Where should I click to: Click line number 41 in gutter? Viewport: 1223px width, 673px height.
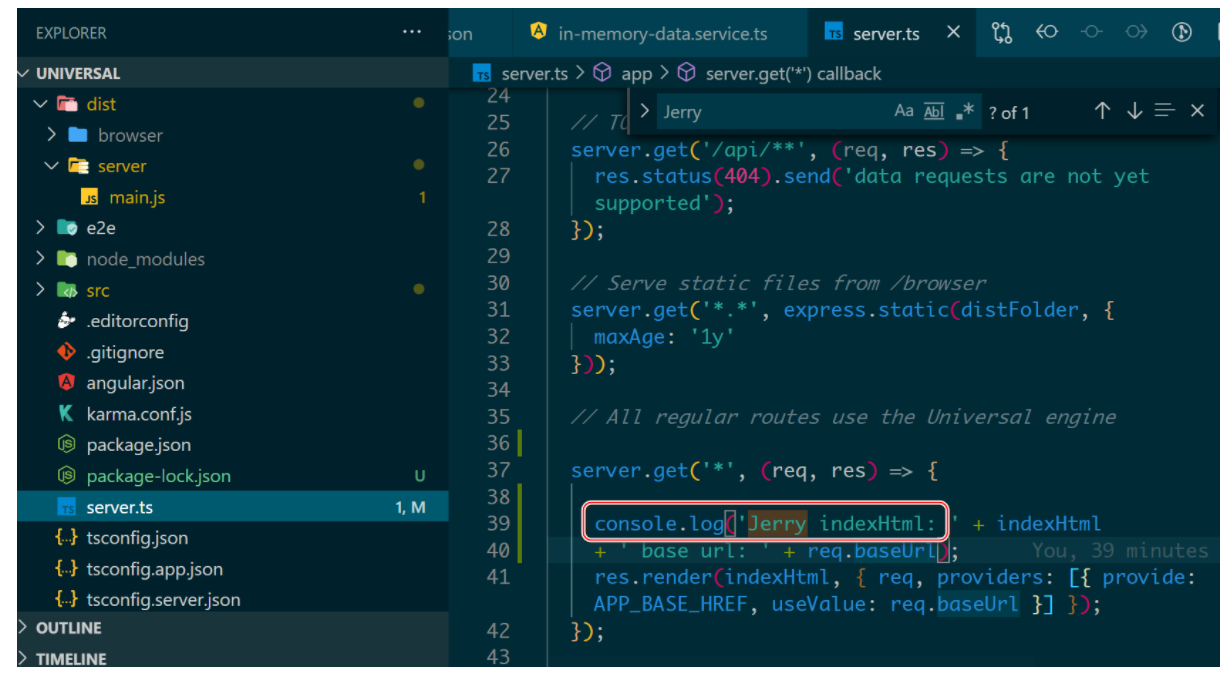[498, 577]
